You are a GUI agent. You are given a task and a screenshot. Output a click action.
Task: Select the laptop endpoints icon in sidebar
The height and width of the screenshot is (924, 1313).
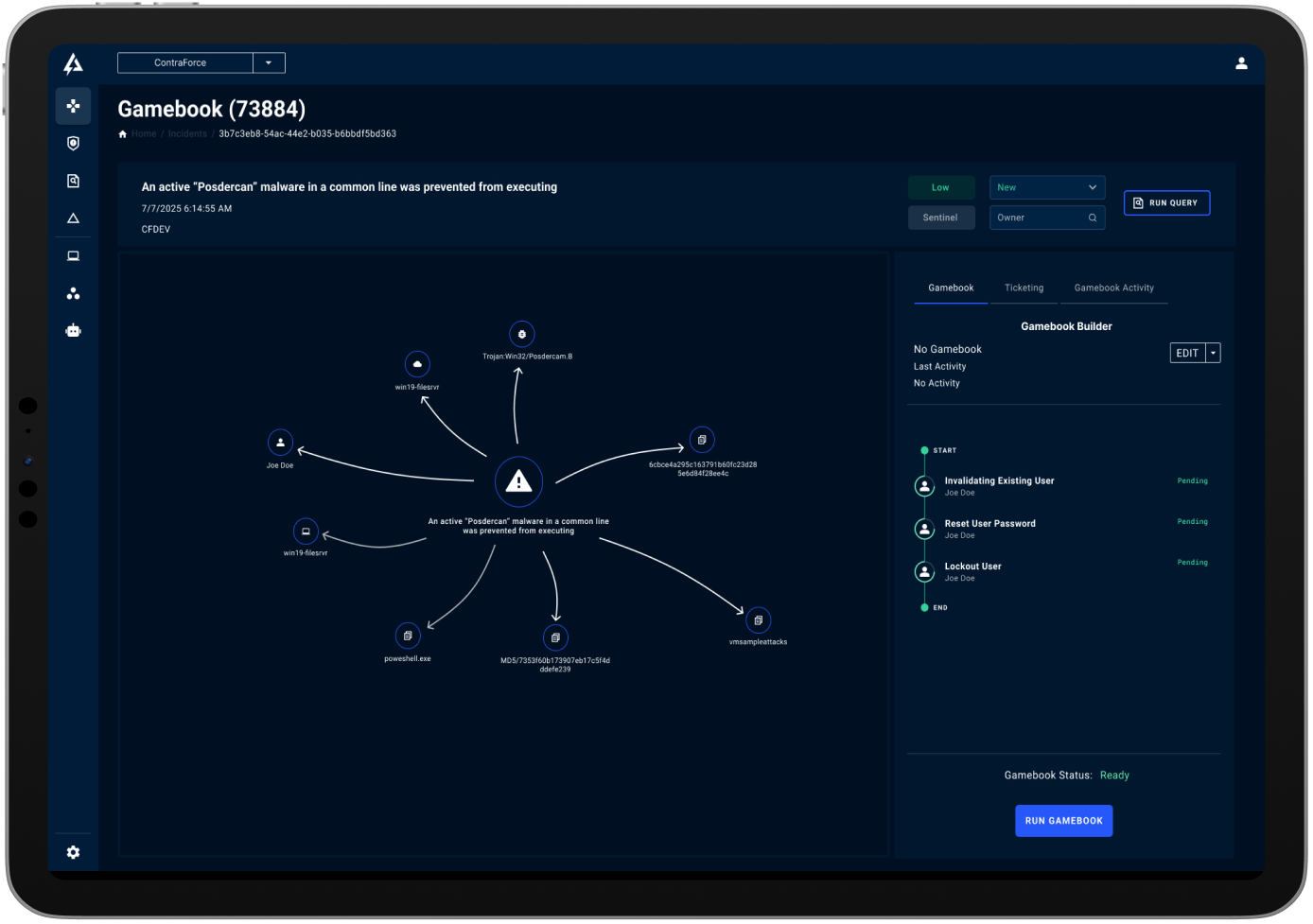tap(73, 255)
